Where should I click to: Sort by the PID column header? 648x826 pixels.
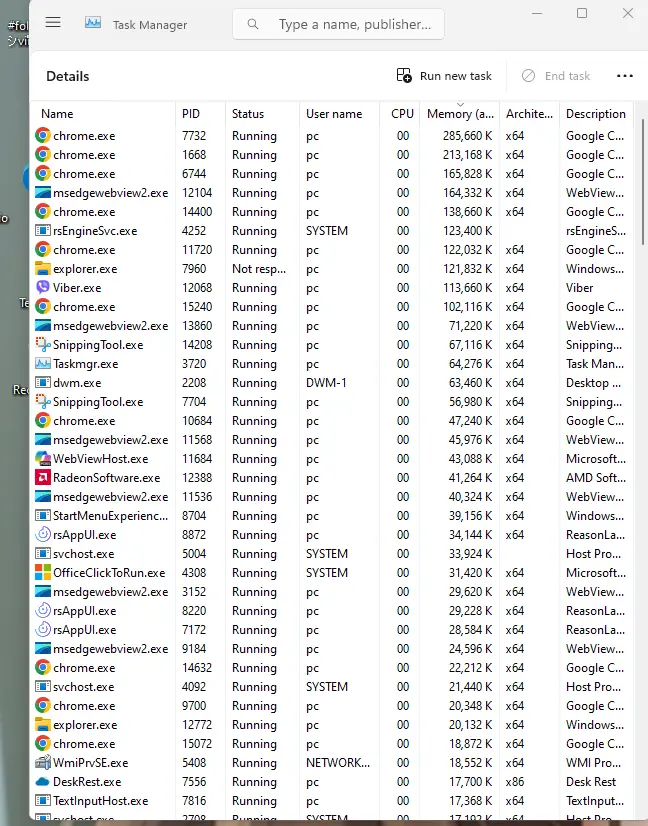pos(200,114)
